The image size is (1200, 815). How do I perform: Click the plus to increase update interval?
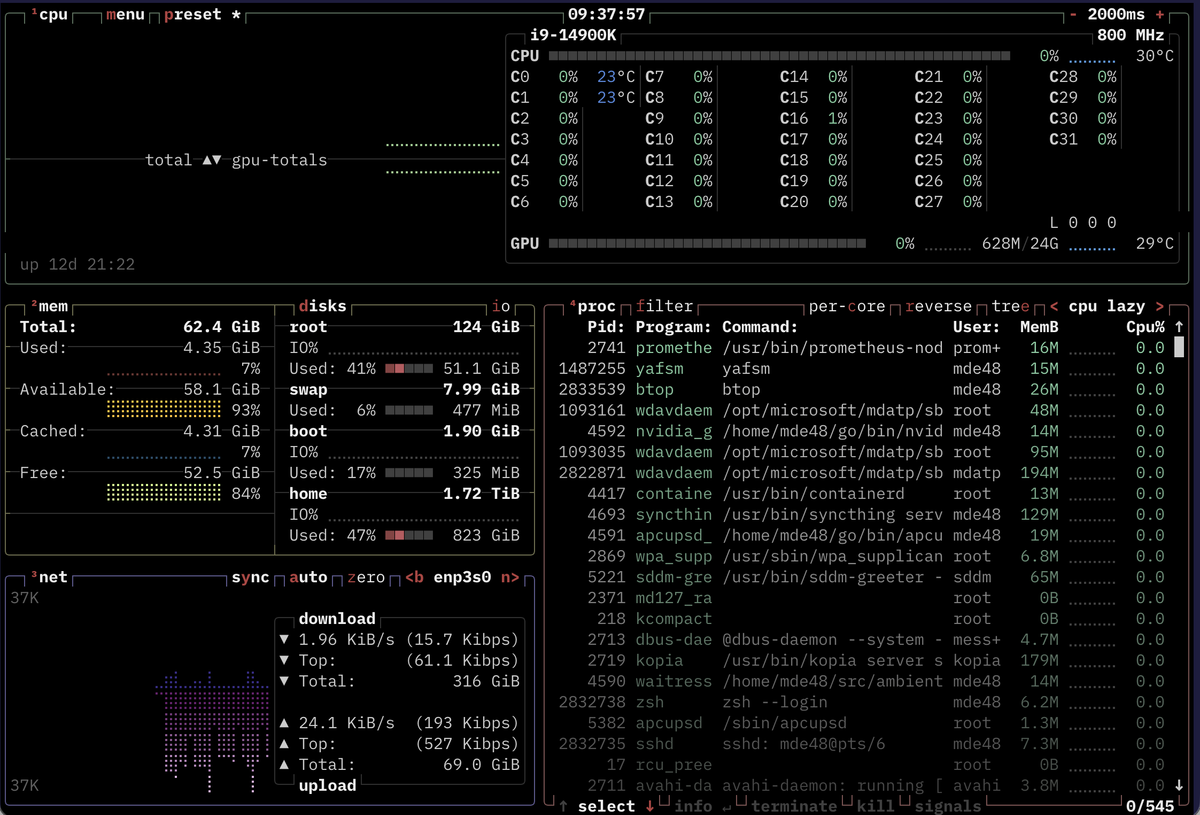click(x=1160, y=15)
